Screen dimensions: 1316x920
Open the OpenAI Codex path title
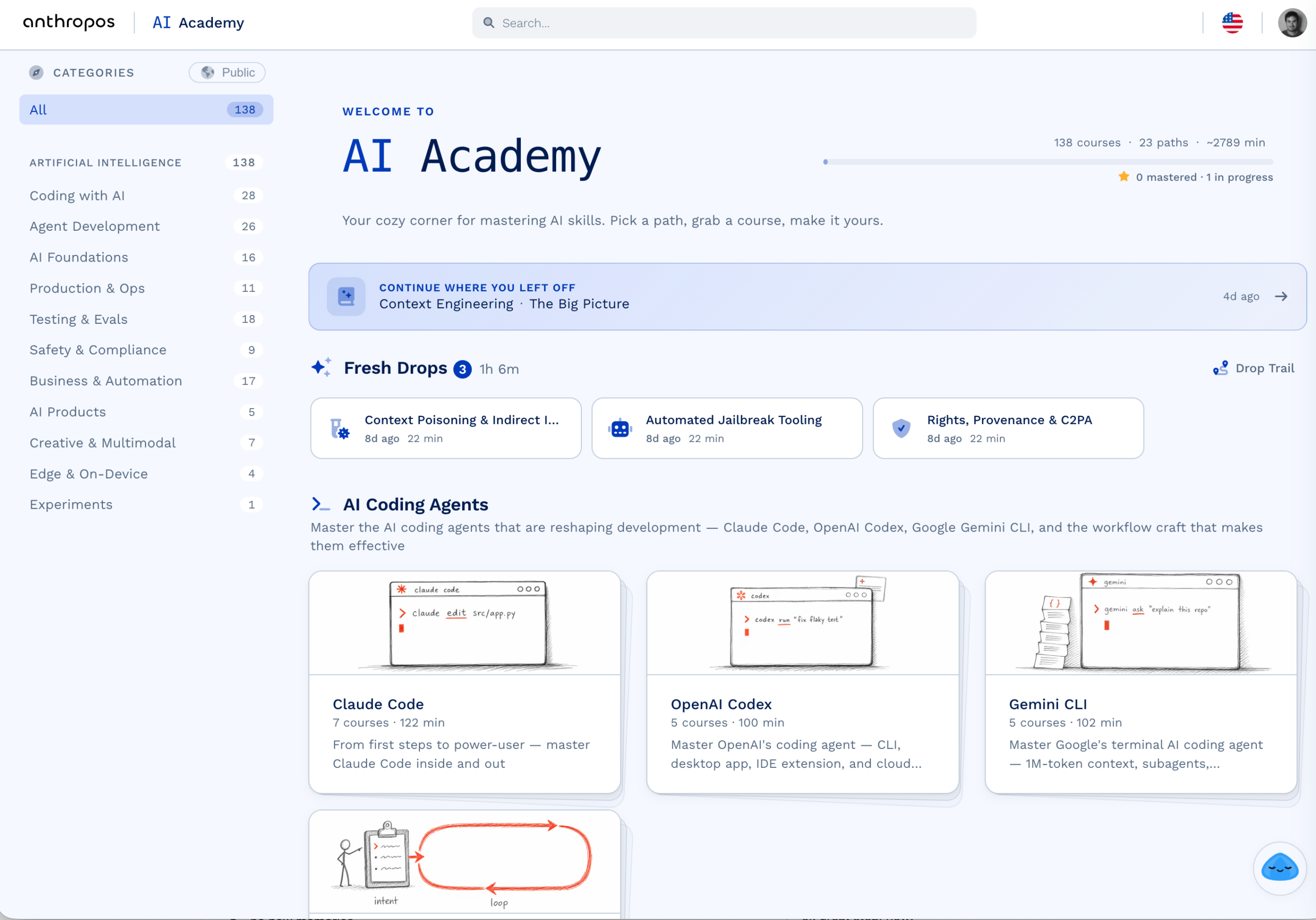[x=721, y=704]
